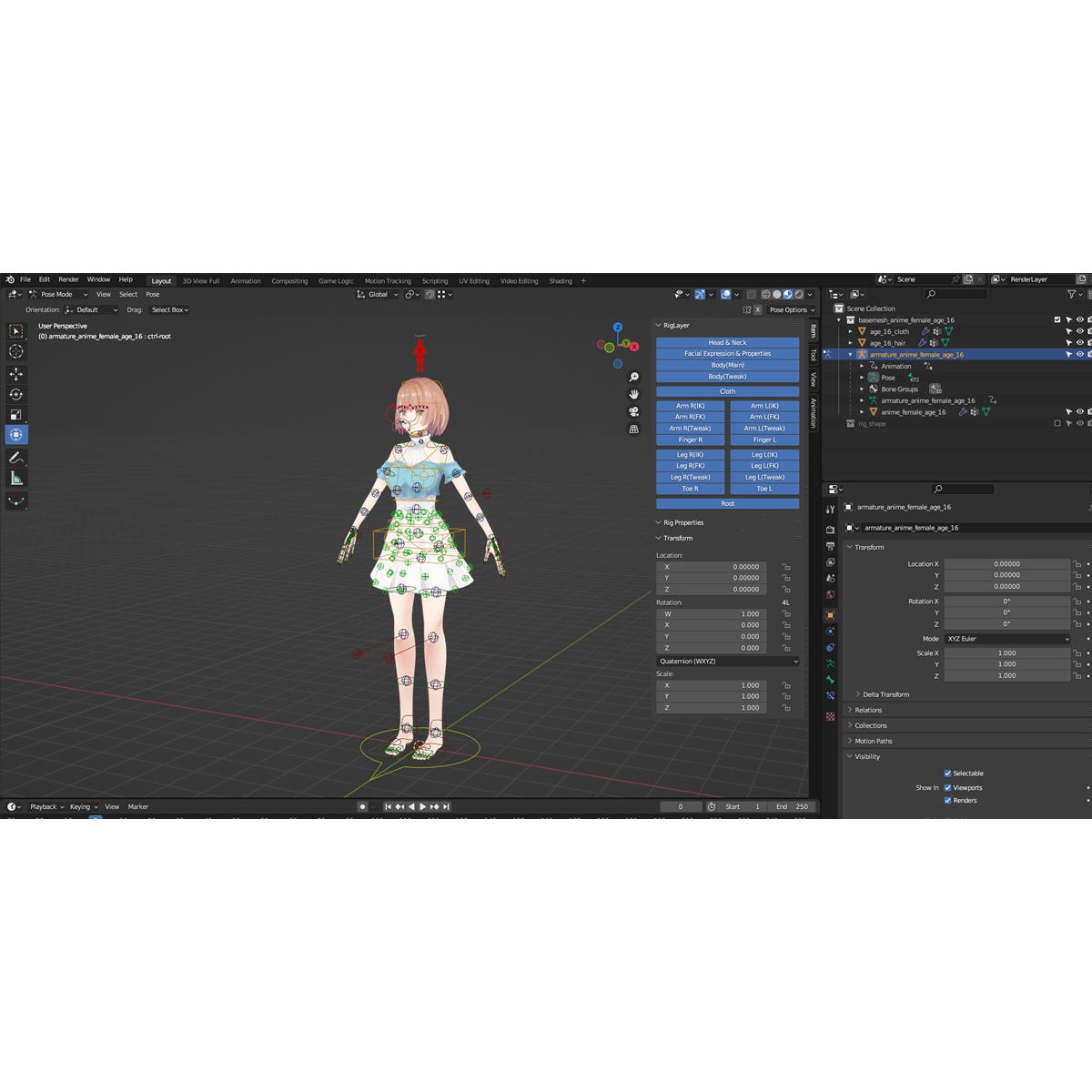Screen dimensions: 1092x1092
Task: Click the play button in the timeline
Action: coord(423,806)
